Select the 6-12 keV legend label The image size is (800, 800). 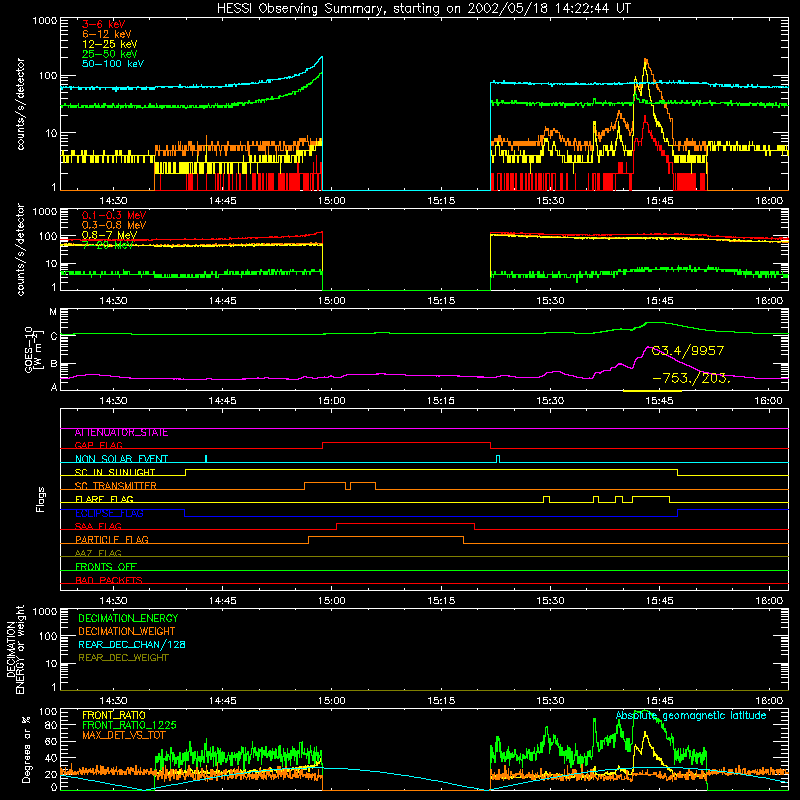pyautogui.click(x=107, y=34)
